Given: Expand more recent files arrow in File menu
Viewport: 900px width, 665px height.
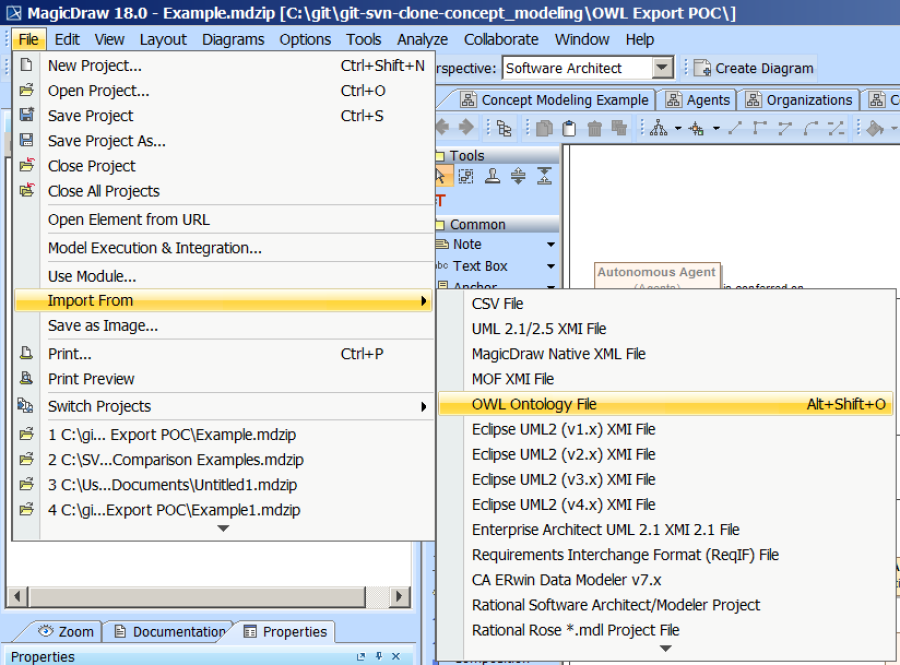Looking at the screenshot, I should [x=223, y=528].
